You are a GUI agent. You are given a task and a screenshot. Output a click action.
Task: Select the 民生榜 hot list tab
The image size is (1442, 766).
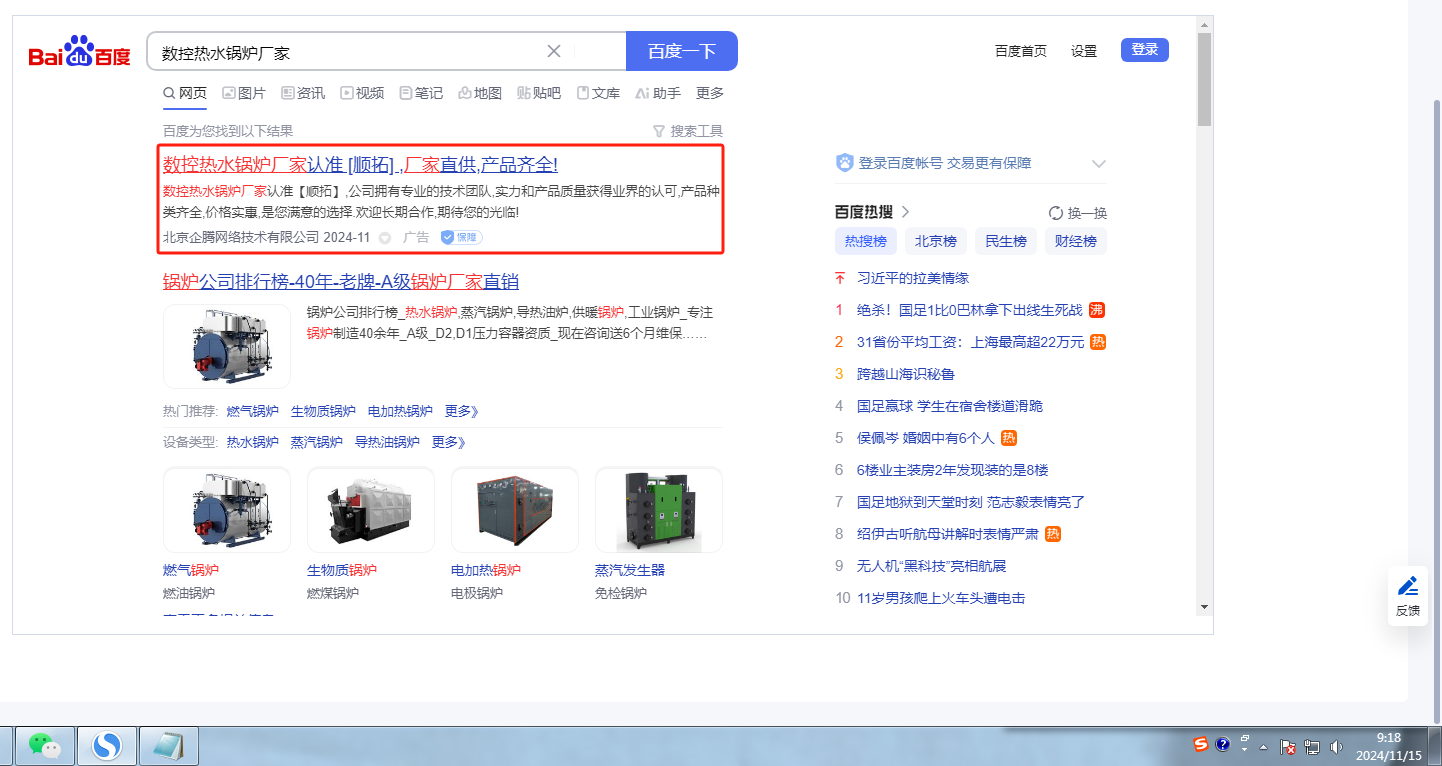[x=1006, y=241]
